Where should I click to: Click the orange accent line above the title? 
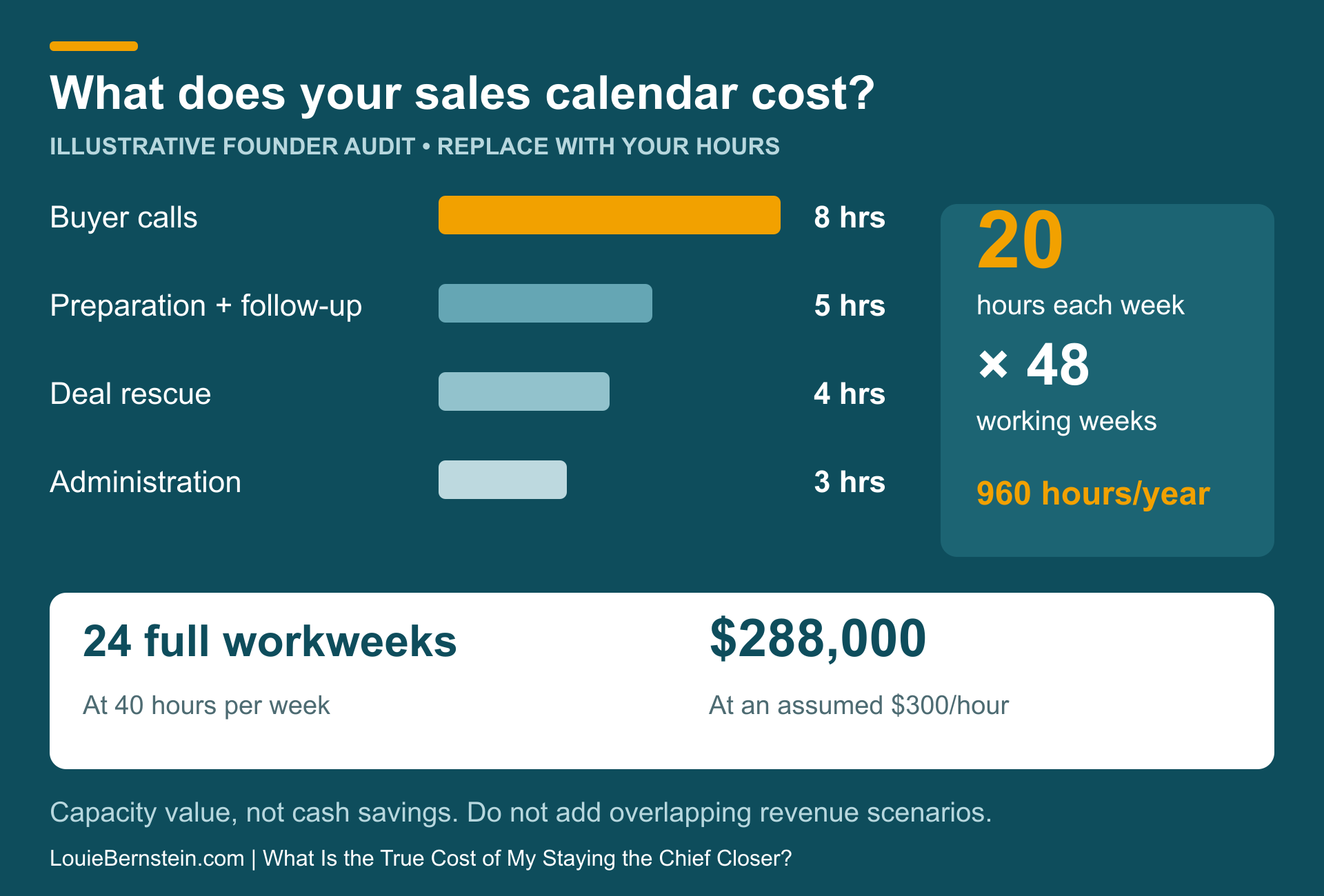[x=94, y=46]
